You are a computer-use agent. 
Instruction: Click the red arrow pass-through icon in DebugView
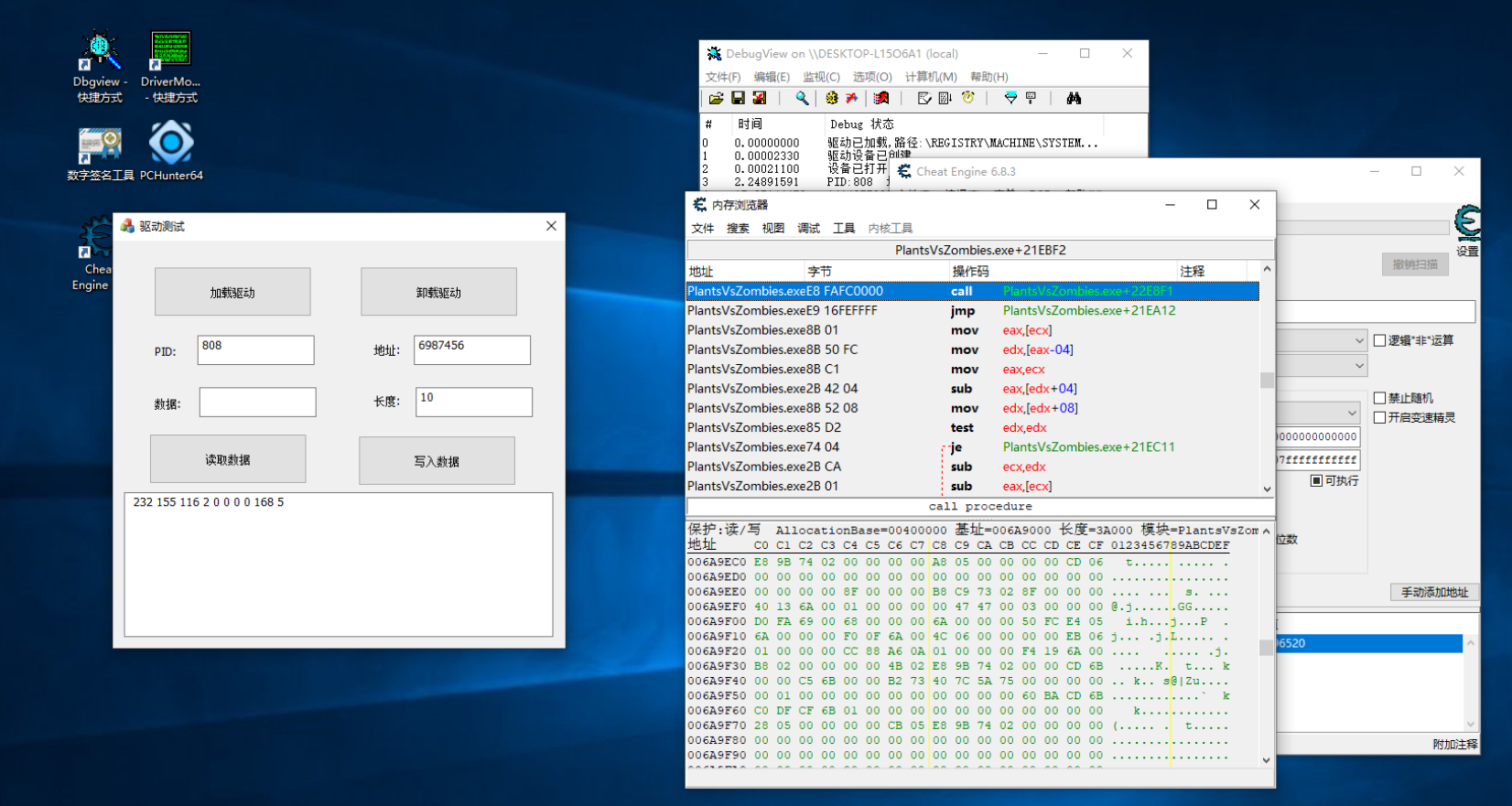[x=852, y=98]
